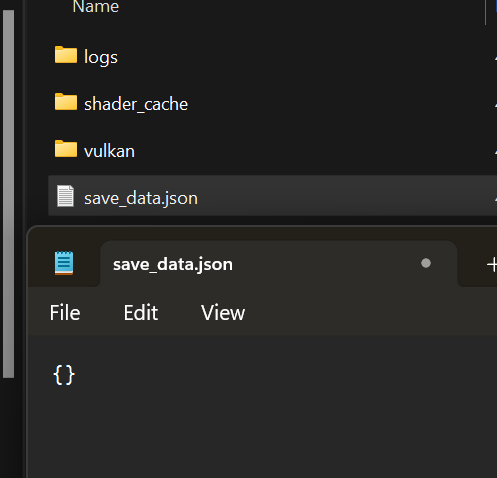The height and width of the screenshot is (478, 497).
Task: Select the vulkan folder name
Action: 109,151
